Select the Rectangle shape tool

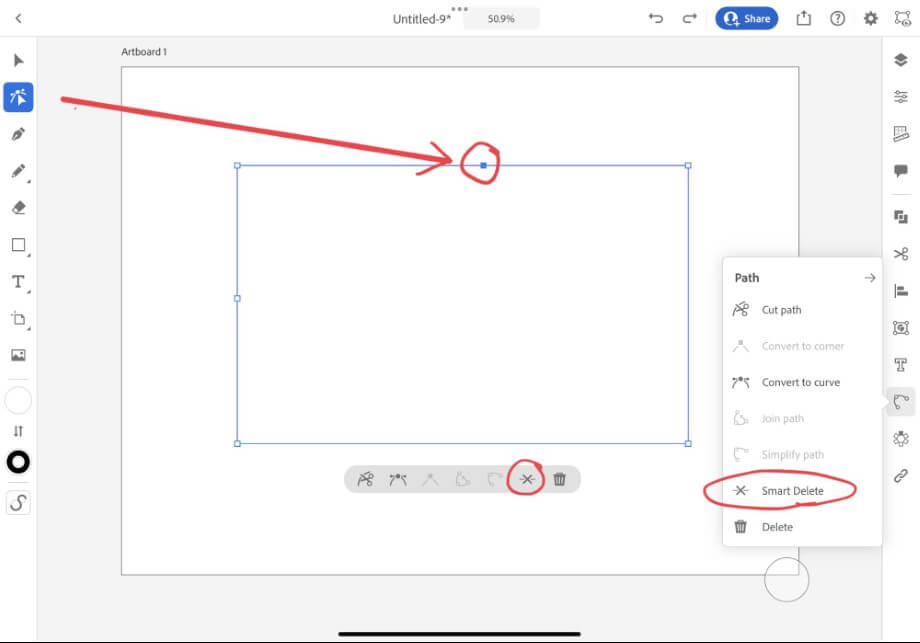tap(18, 245)
